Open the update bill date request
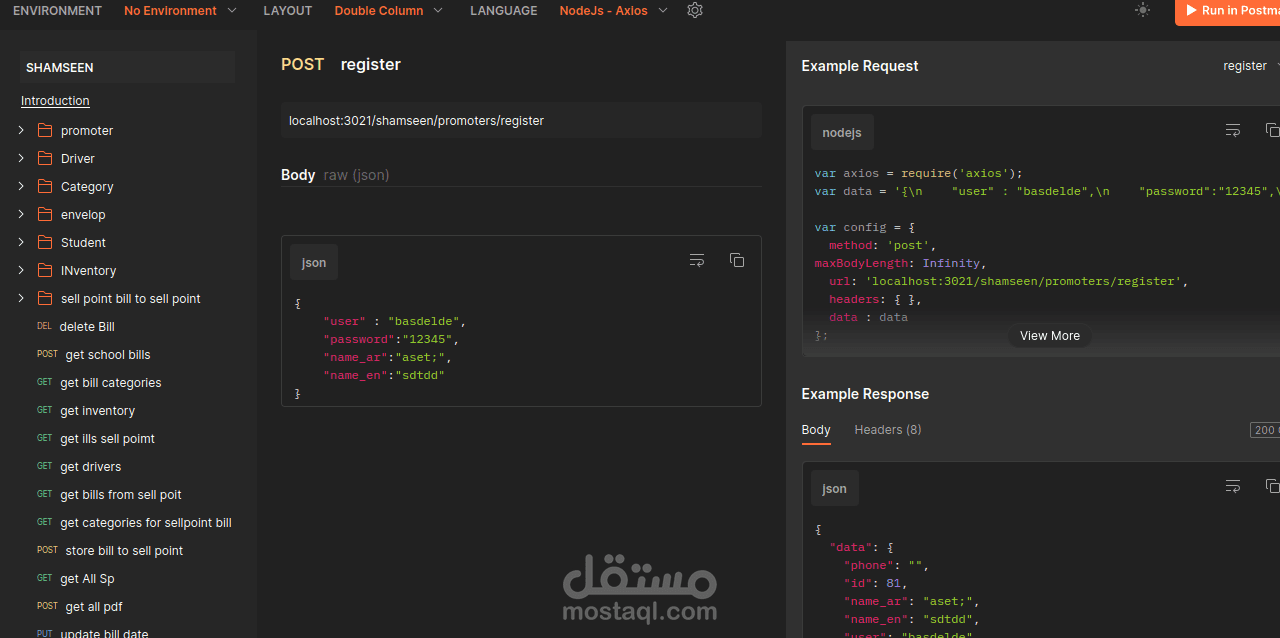The height and width of the screenshot is (638, 1280). pyautogui.click(x=104, y=633)
